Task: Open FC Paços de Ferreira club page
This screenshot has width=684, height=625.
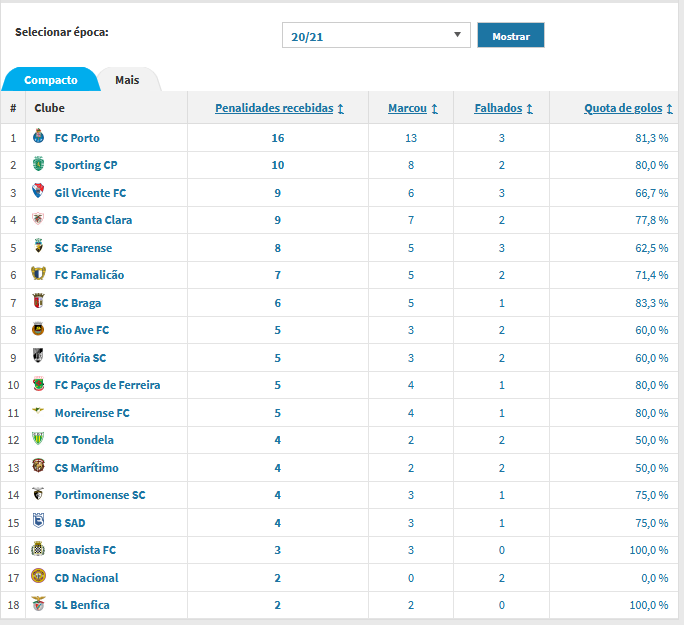Action: pos(107,385)
